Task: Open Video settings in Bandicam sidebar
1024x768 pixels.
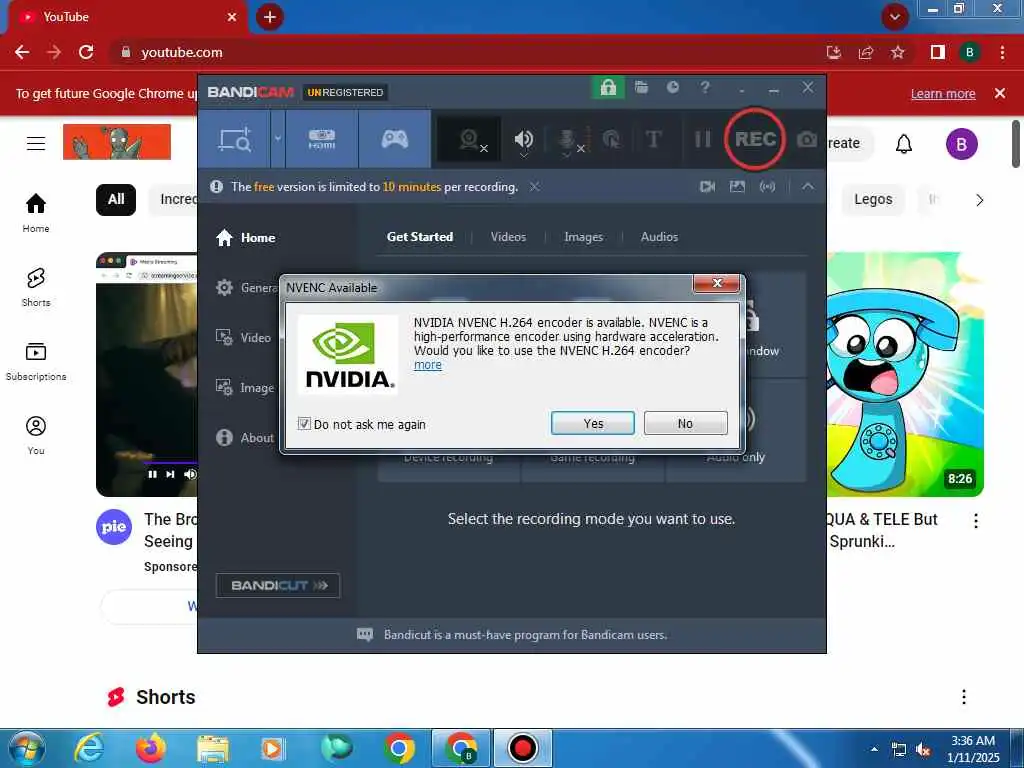Action: 243,338
